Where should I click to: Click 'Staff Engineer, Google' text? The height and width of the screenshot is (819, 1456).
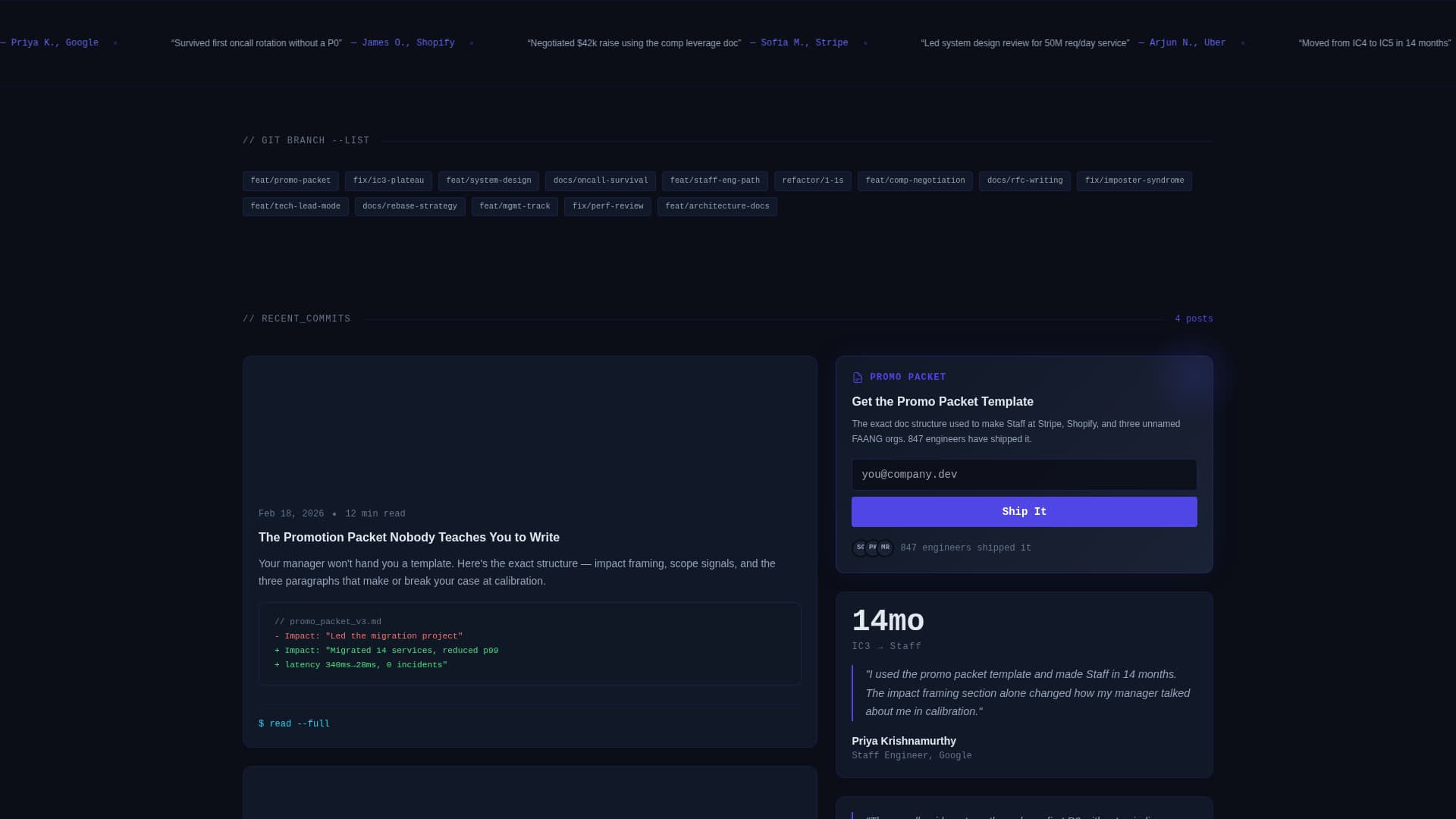pos(912,756)
